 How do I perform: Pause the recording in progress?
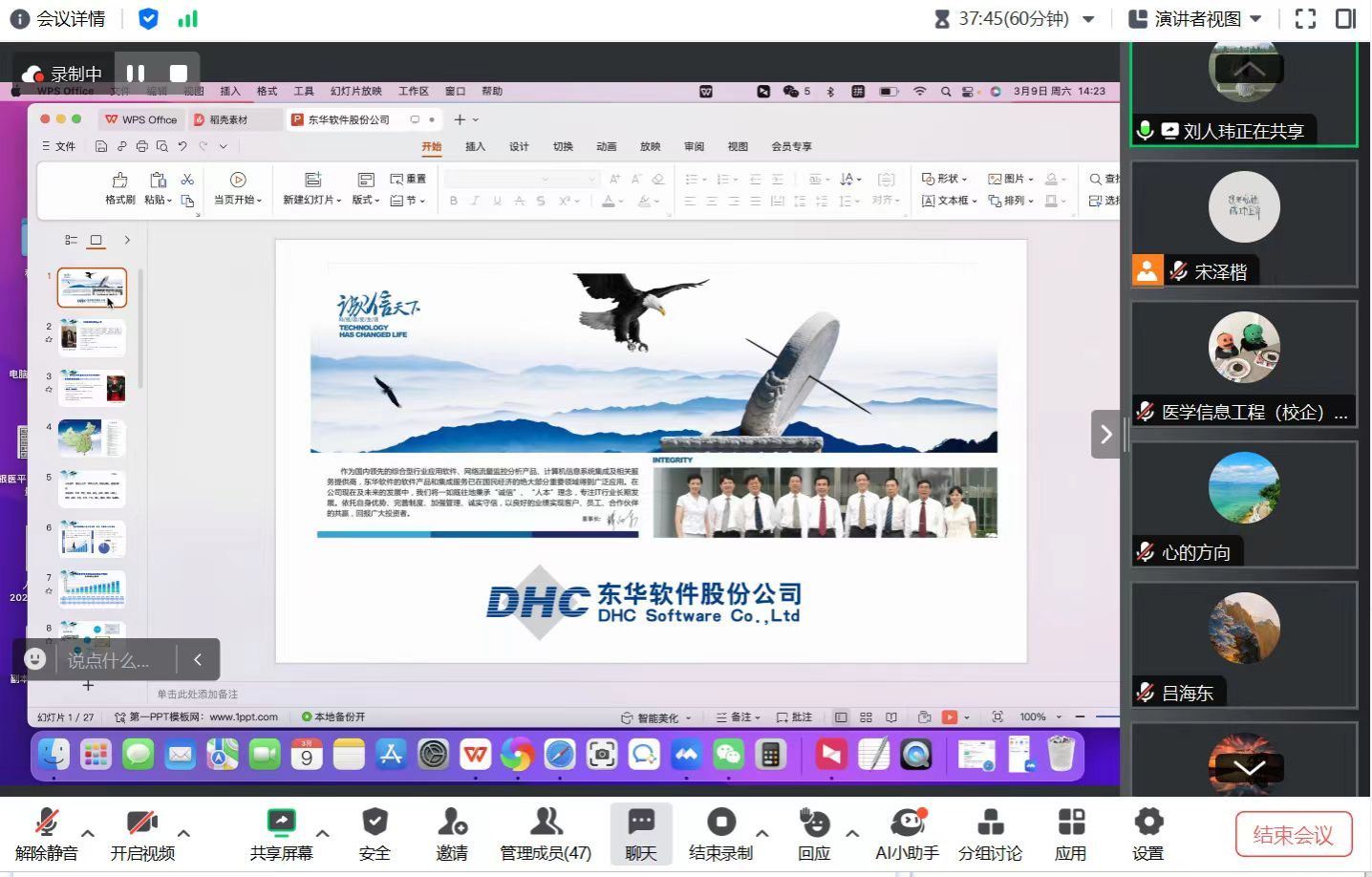[x=136, y=74]
